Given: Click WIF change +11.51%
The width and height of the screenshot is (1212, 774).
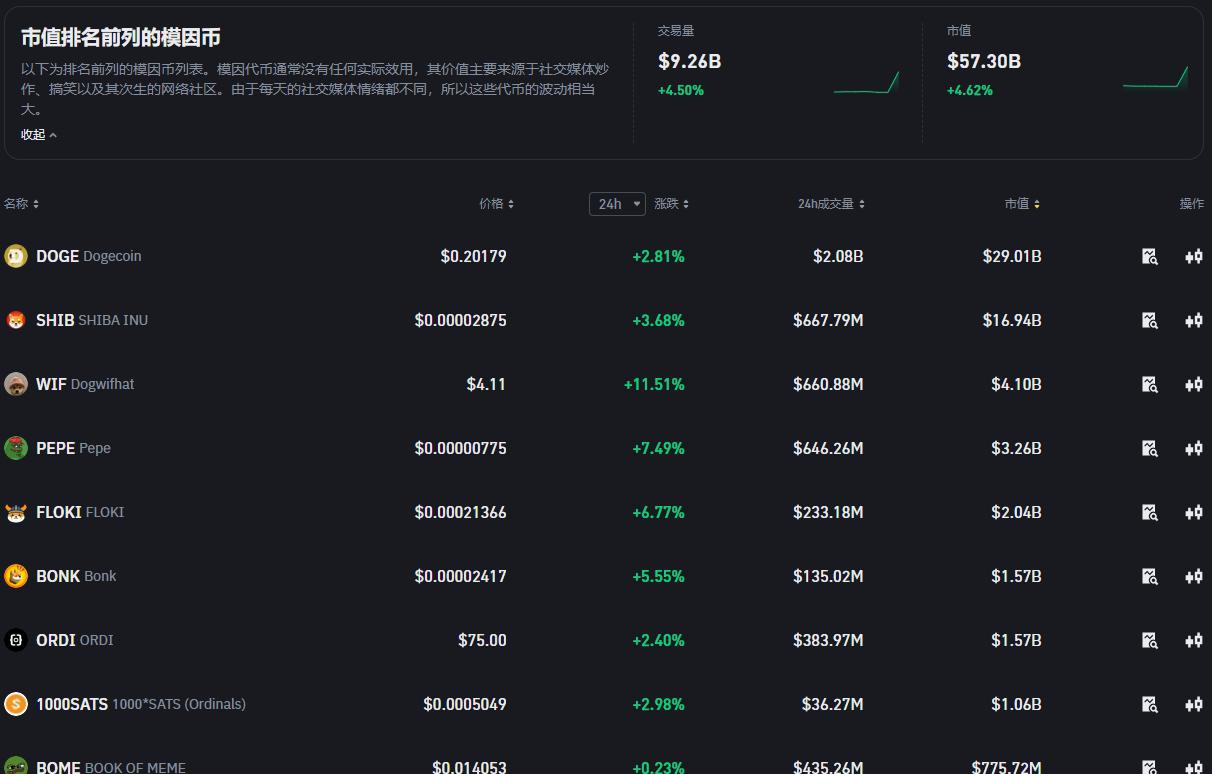Looking at the screenshot, I should (x=654, y=384).
